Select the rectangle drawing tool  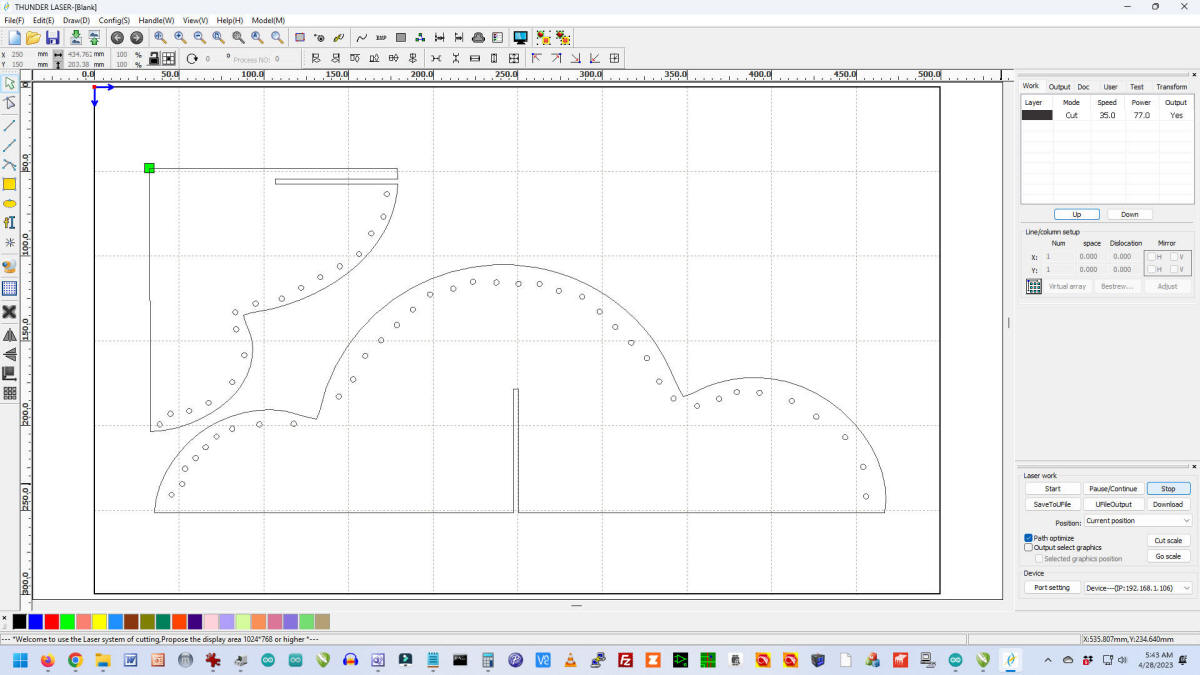tap(10, 184)
